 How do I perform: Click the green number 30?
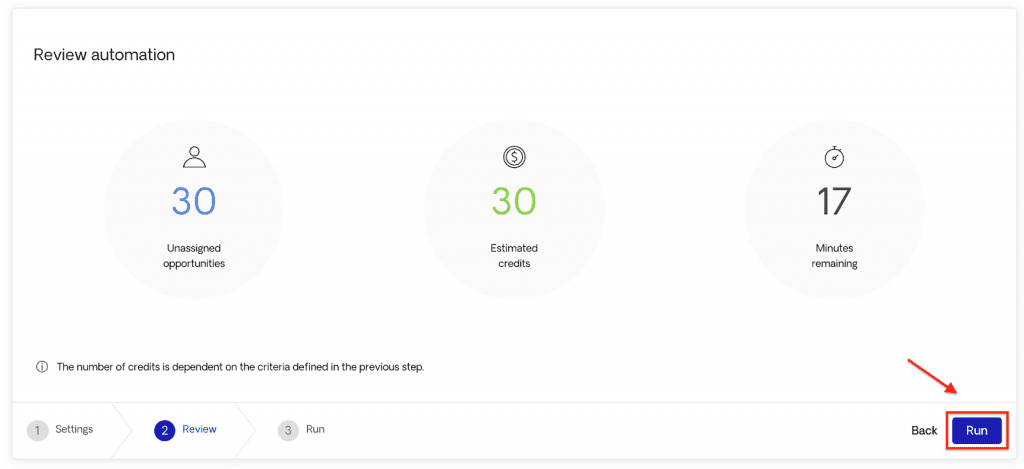click(x=514, y=202)
